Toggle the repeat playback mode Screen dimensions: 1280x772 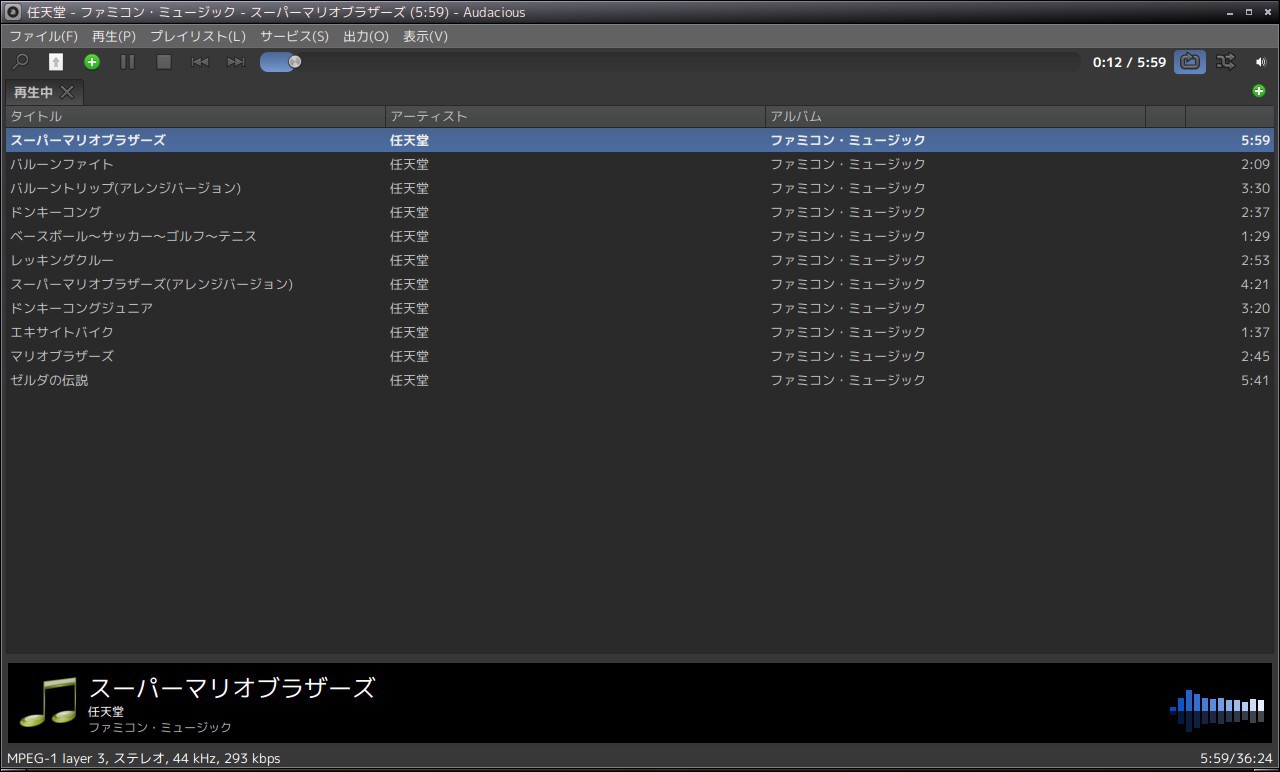(1190, 62)
